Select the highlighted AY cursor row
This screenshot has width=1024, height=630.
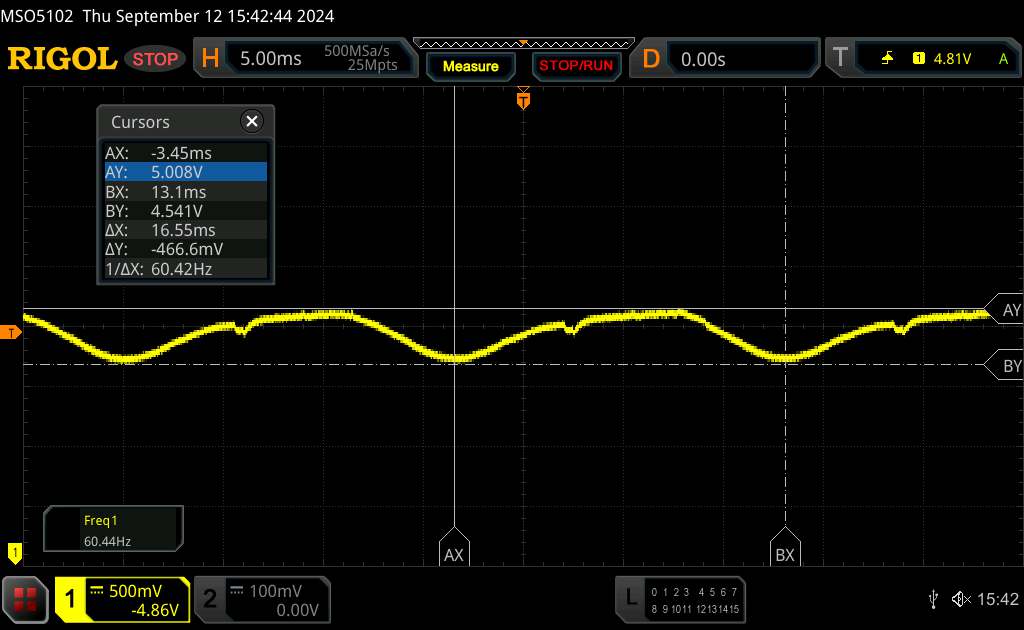click(185, 172)
